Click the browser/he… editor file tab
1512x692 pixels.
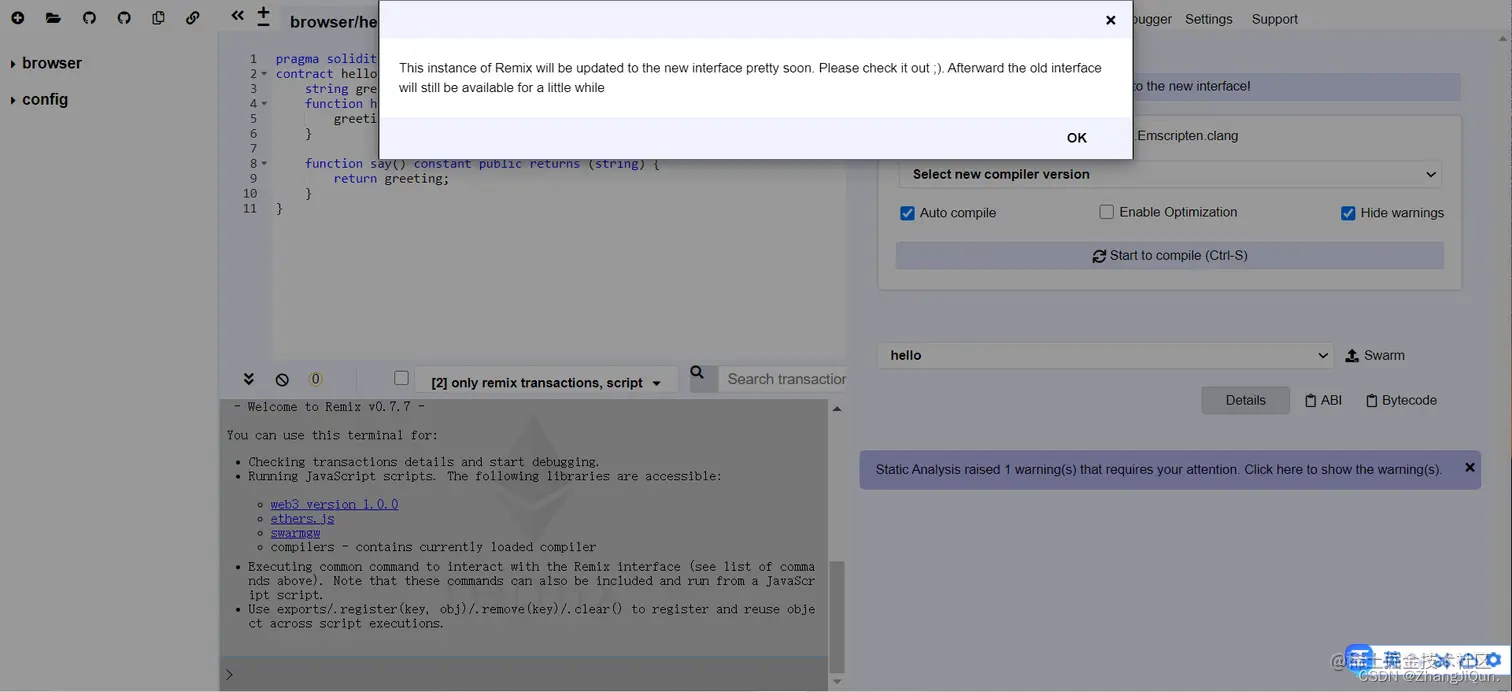coord(334,22)
